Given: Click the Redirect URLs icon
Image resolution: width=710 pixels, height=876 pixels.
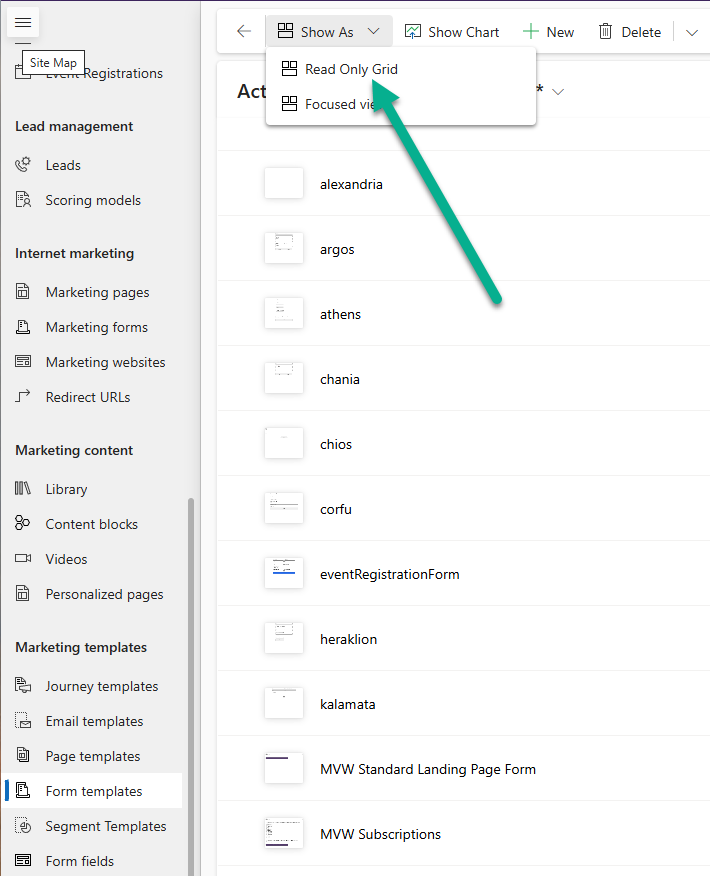Looking at the screenshot, I should (24, 397).
